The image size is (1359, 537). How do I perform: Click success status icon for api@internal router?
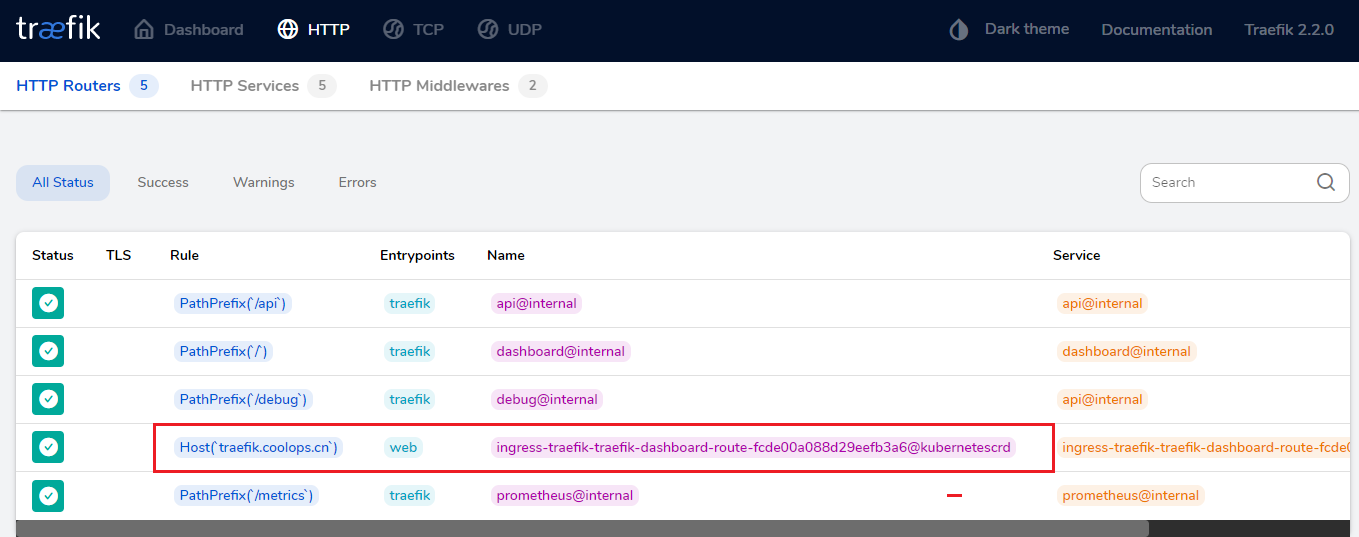[48, 303]
